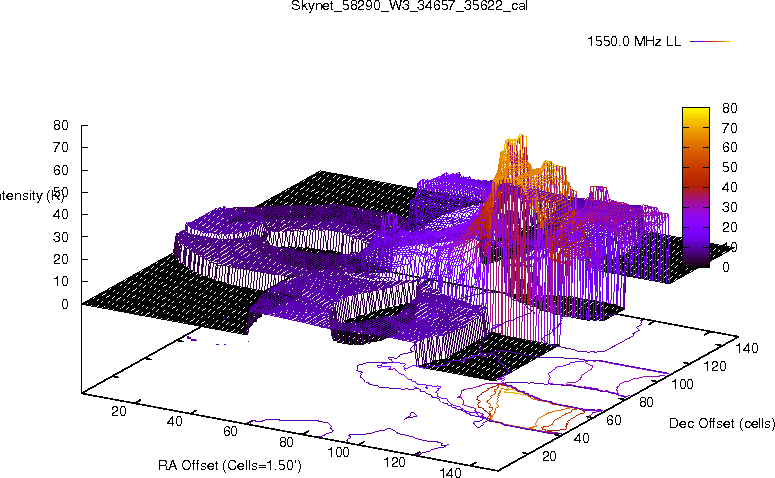Click the 10 tick on the intensity axis
The width and height of the screenshot is (775, 478).
[61, 281]
